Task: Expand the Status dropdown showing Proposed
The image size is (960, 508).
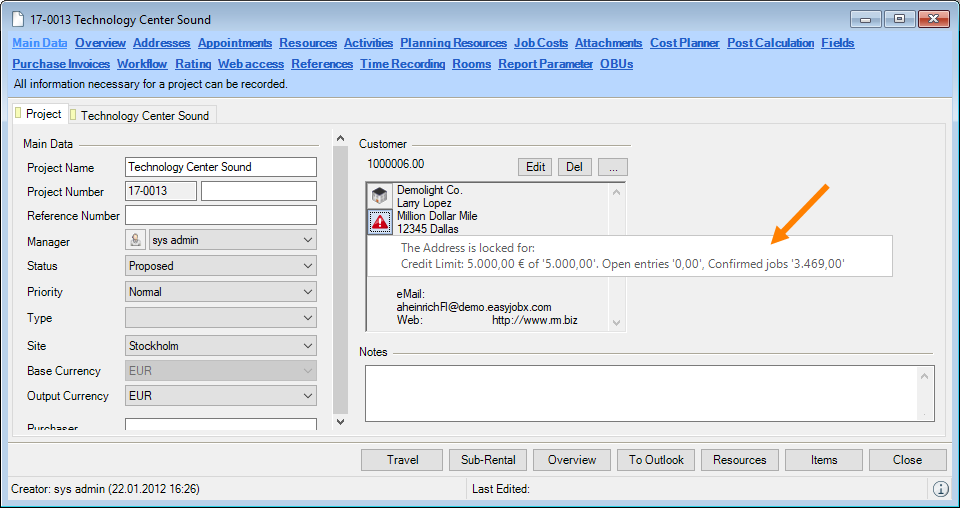Action: [x=308, y=266]
